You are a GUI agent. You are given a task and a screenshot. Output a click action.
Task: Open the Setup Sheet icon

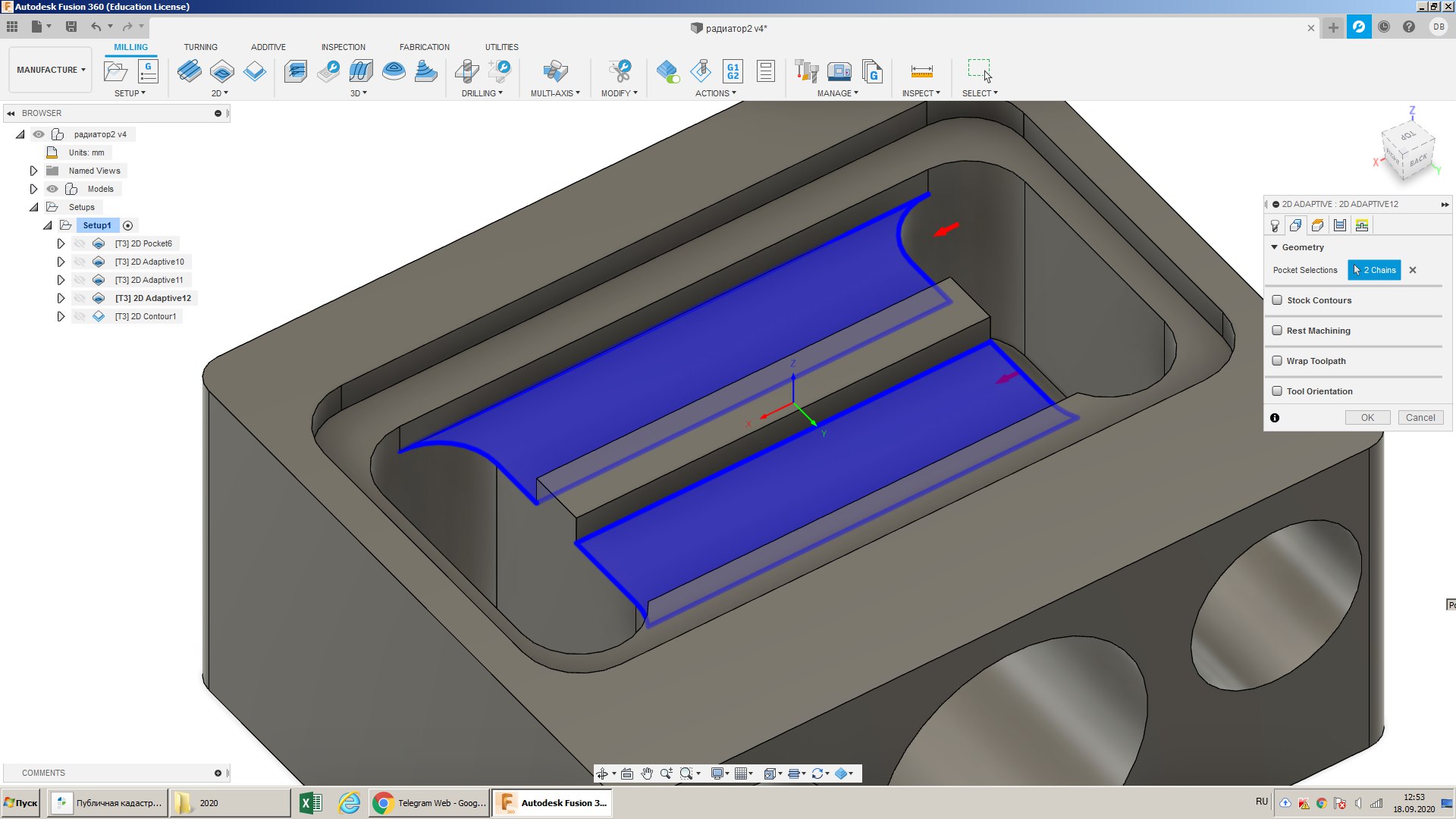[766, 71]
